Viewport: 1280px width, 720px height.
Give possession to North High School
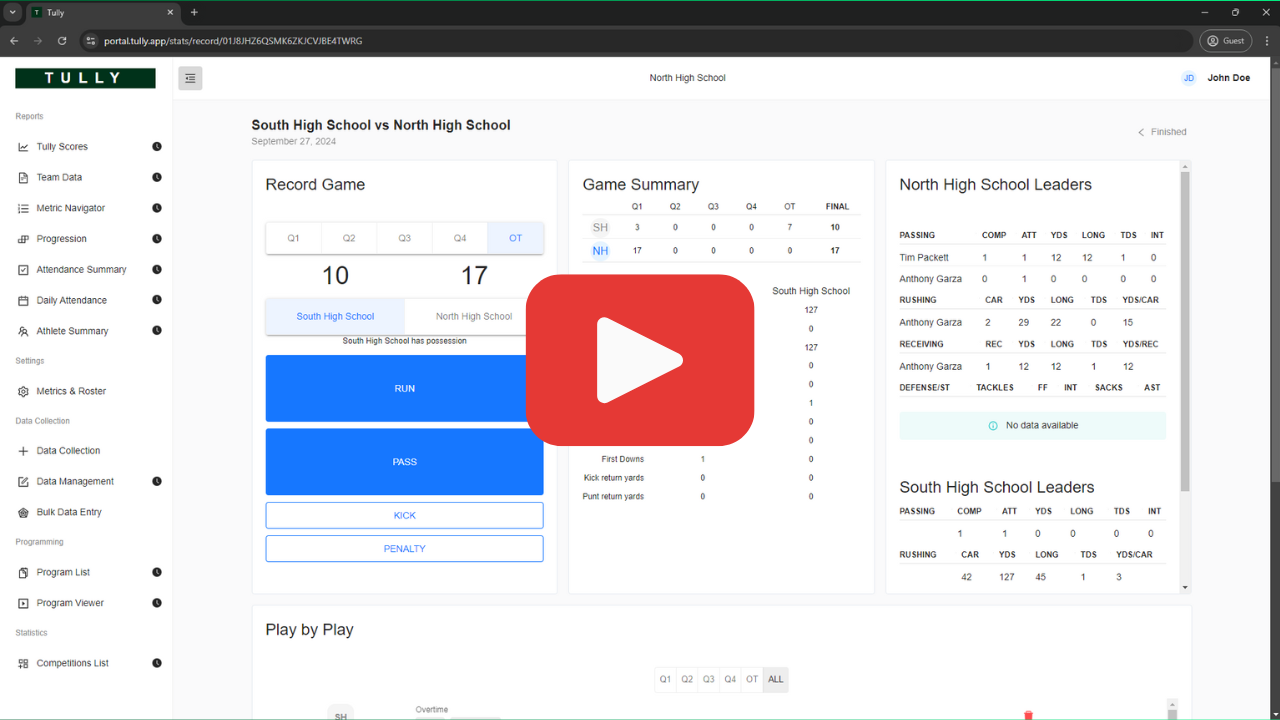point(474,316)
